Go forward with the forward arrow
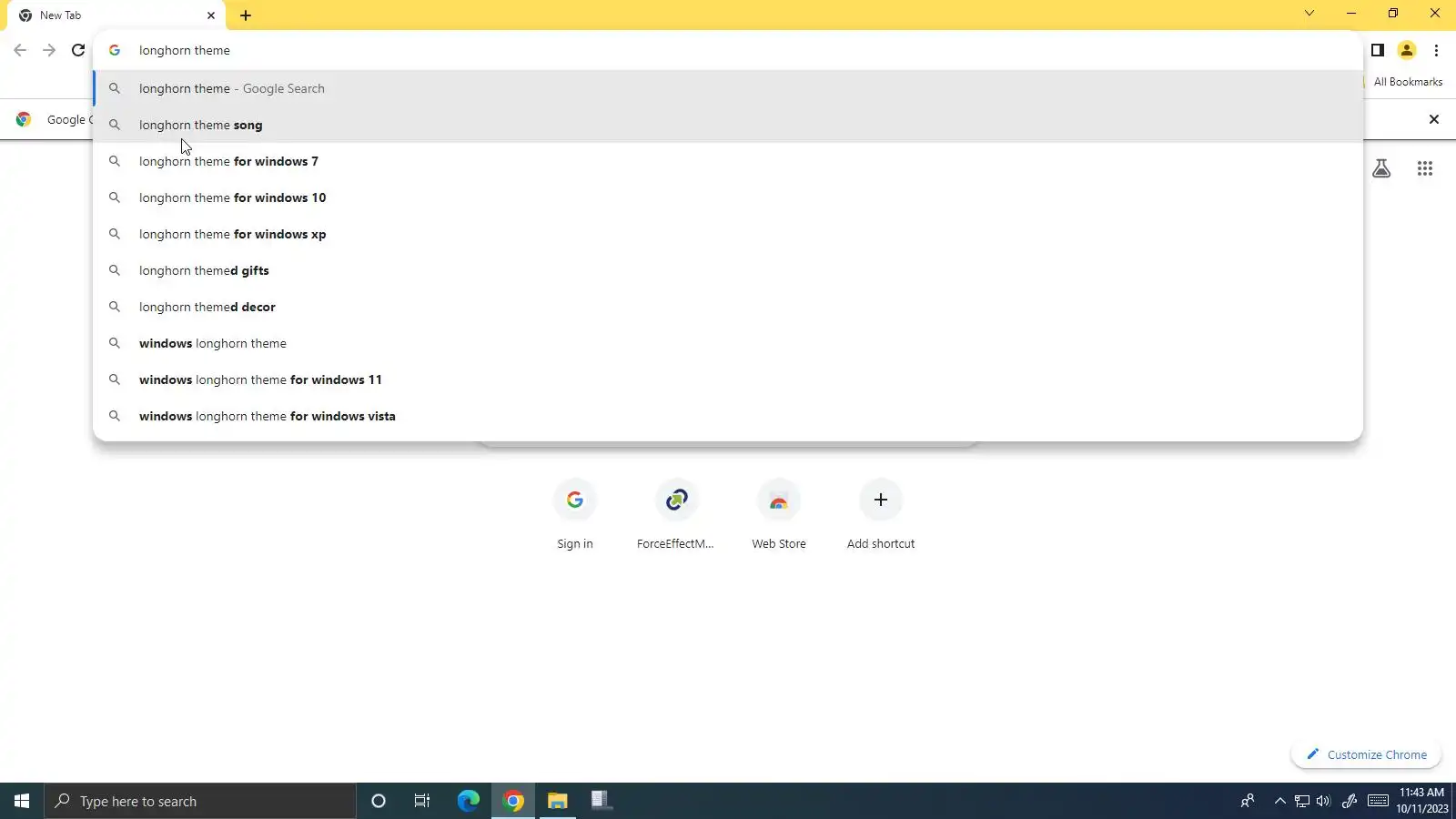Image resolution: width=1456 pixels, height=819 pixels. click(x=49, y=50)
